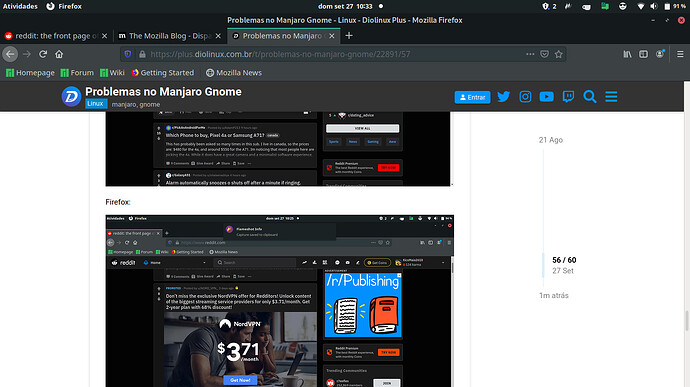Viewport: 690px width, 387px height.
Task: Open the upper reddit screenshot image
Action: tap(279, 149)
